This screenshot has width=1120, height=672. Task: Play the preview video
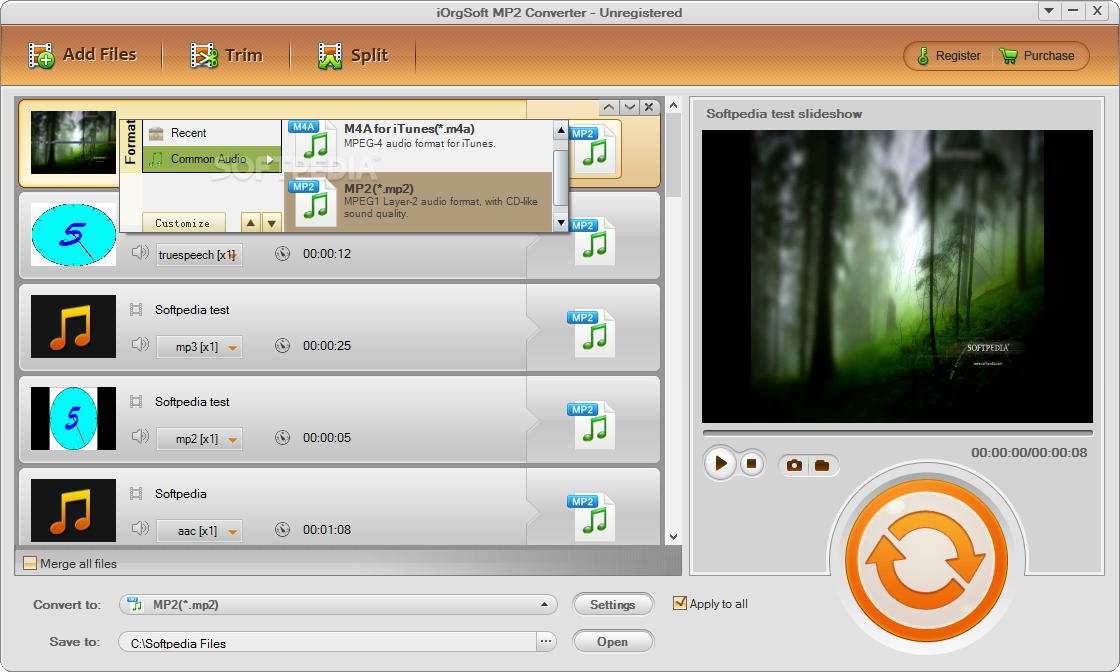721,463
